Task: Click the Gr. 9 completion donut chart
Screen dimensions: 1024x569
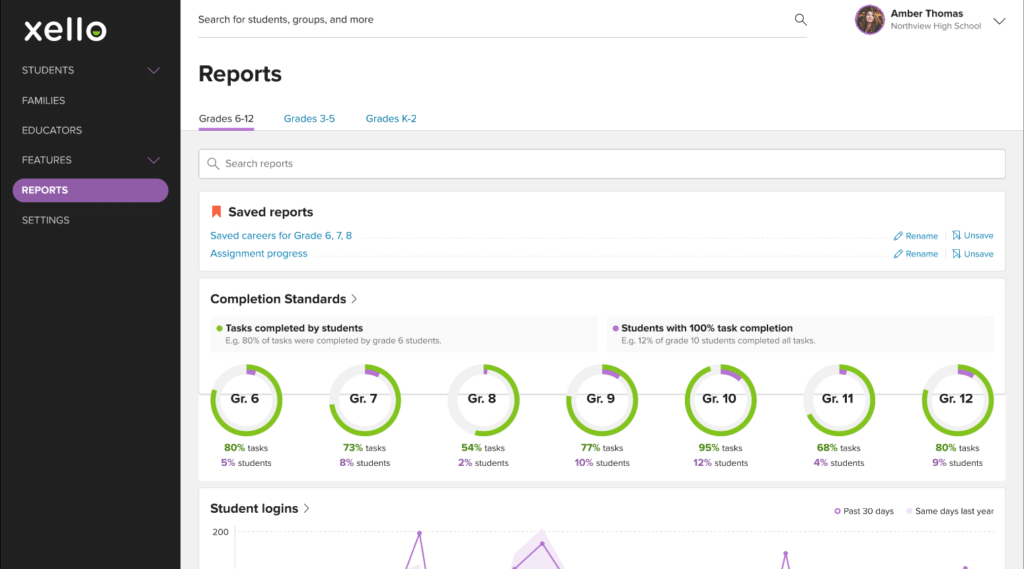Action: pyautogui.click(x=601, y=400)
